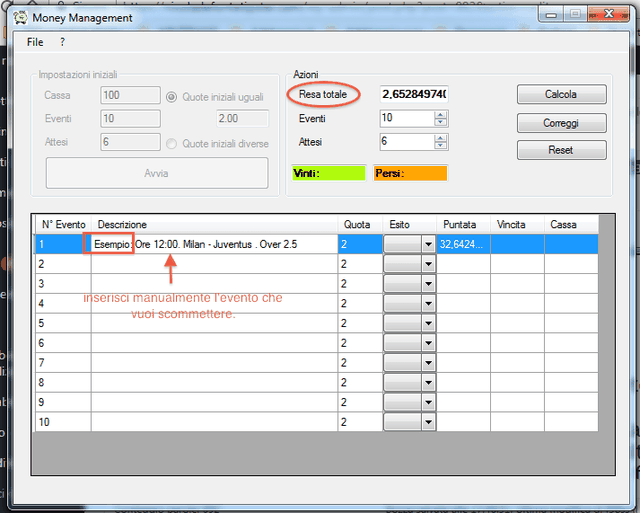Click the Resa totale value field
Image resolution: width=640 pixels, height=513 pixels.
[414, 94]
